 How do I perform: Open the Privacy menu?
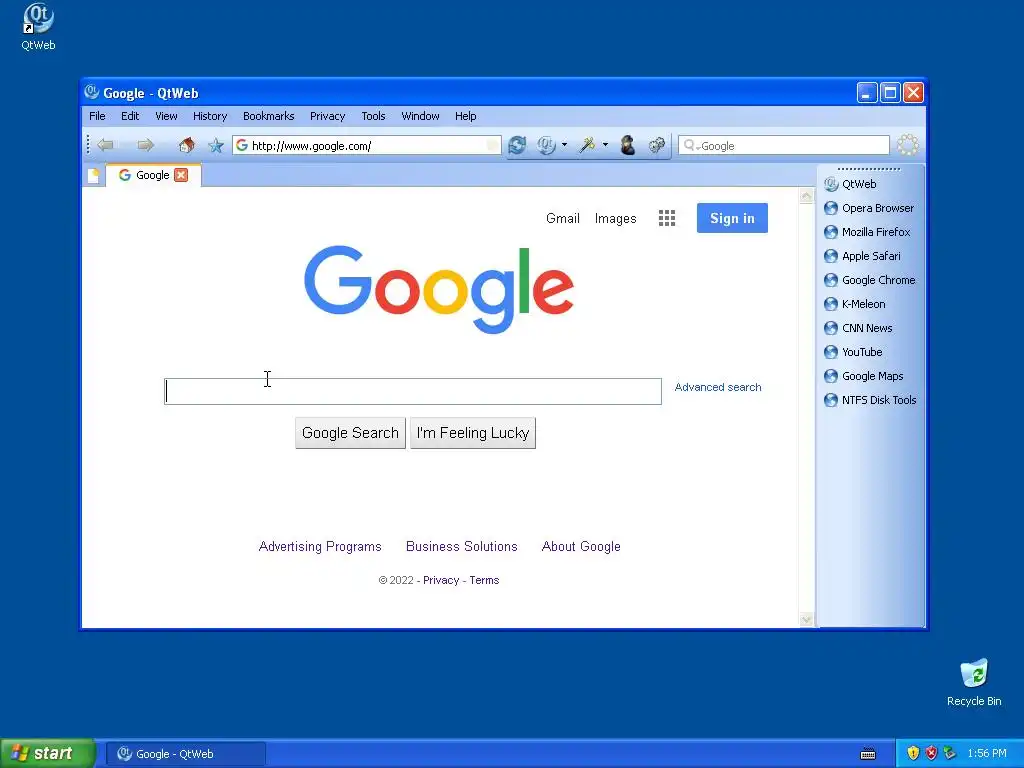(327, 116)
